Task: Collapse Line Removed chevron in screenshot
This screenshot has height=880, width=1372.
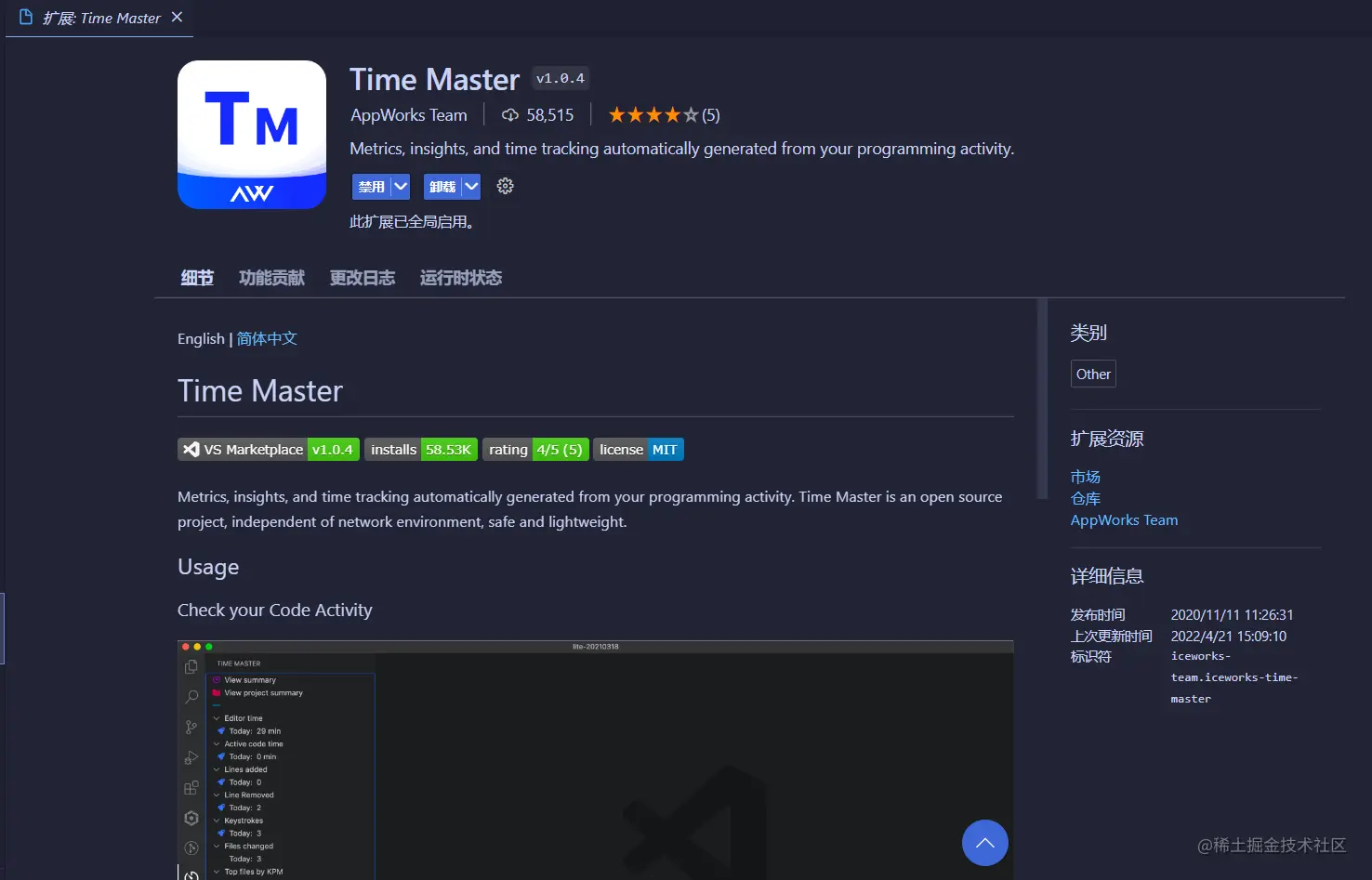Action: pyautogui.click(x=217, y=795)
